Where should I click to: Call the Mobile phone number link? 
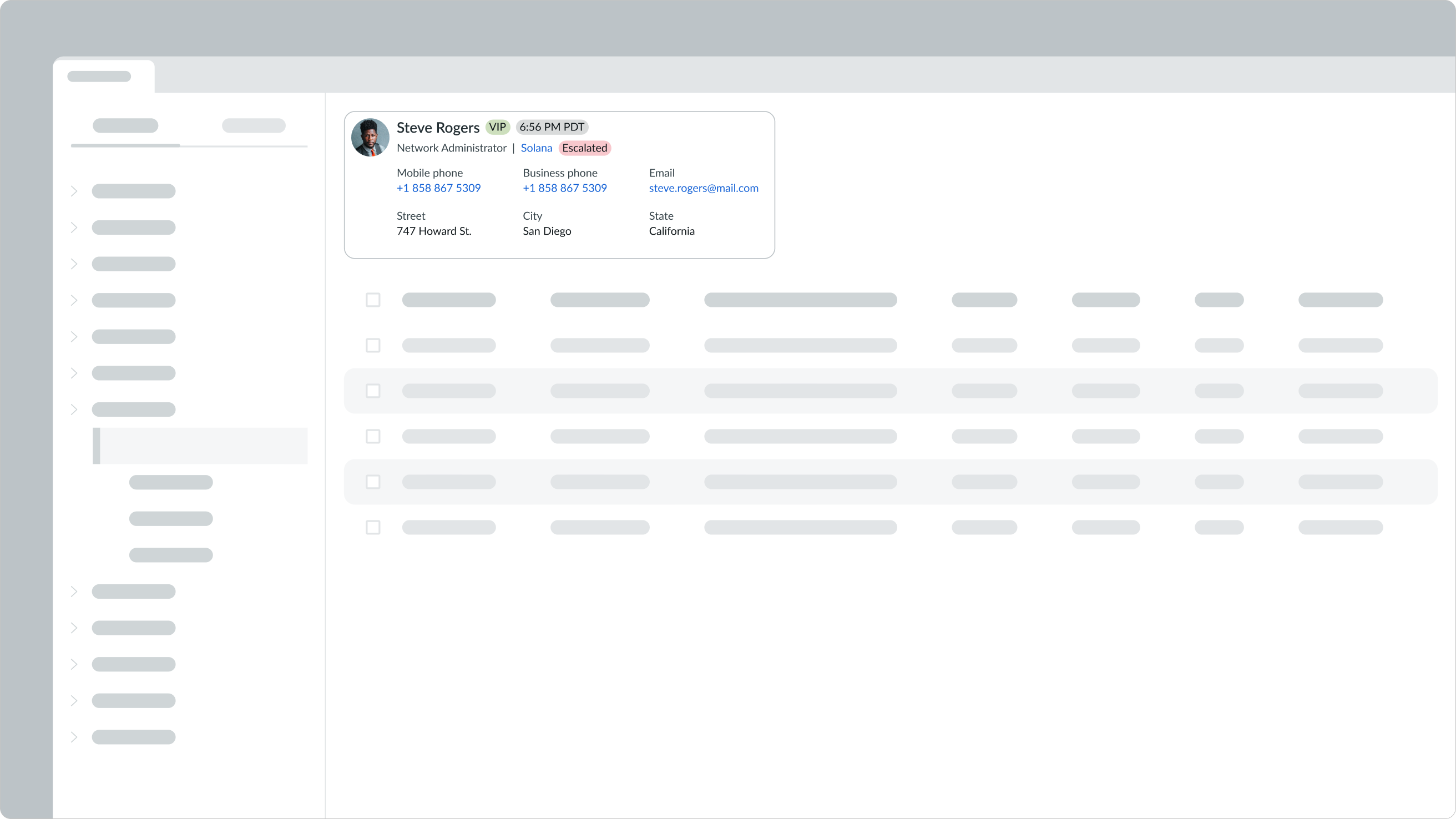click(x=438, y=188)
